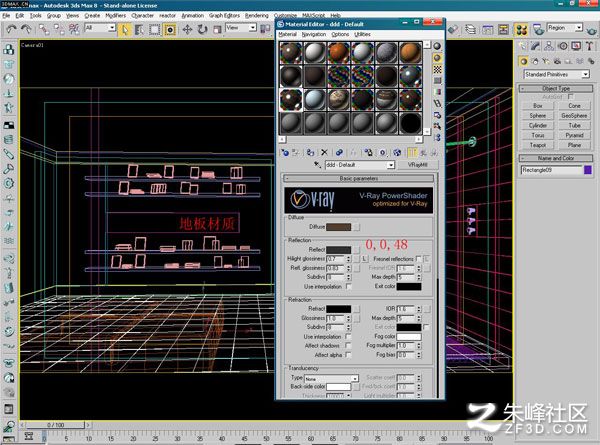Viewport: 600px width, 445px height.
Task: Activate the Bind to Space Warp tool
Action: 74,29
